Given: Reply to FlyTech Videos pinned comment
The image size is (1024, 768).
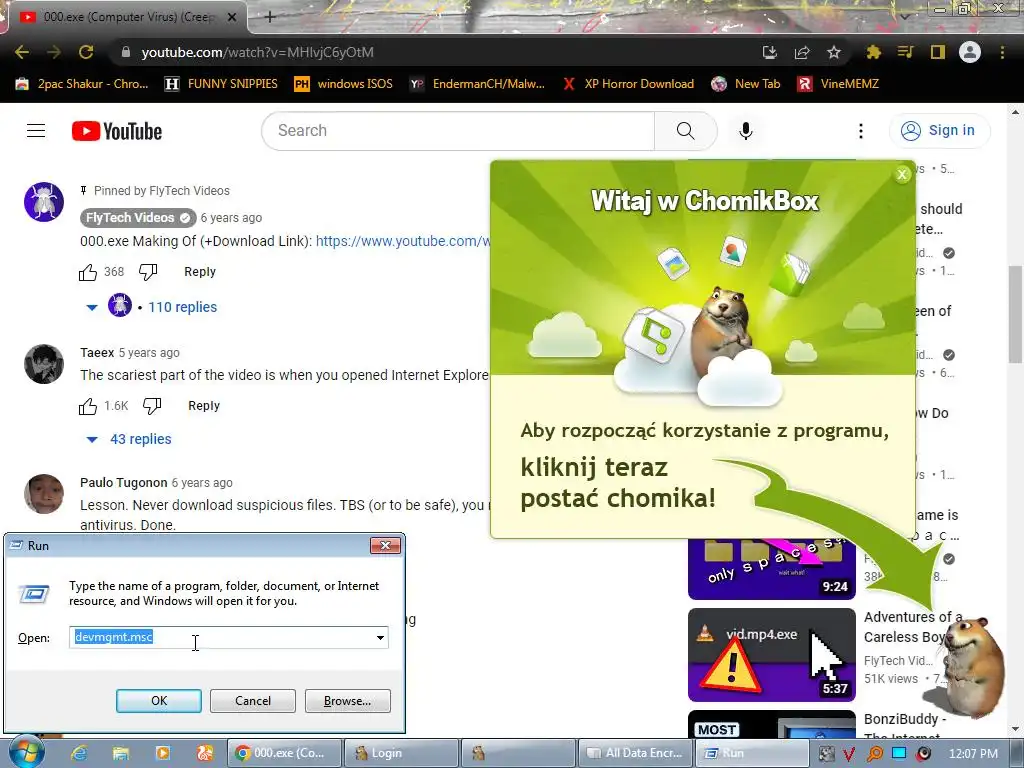Looking at the screenshot, I should (x=200, y=272).
